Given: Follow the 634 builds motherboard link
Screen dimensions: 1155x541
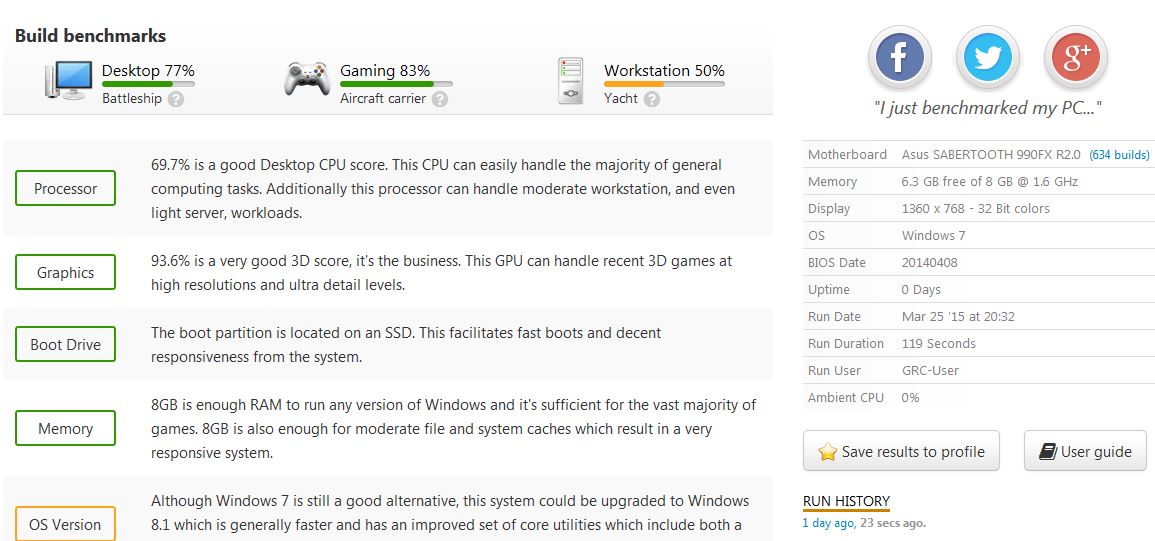Looking at the screenshot, I should [1119, 155].
